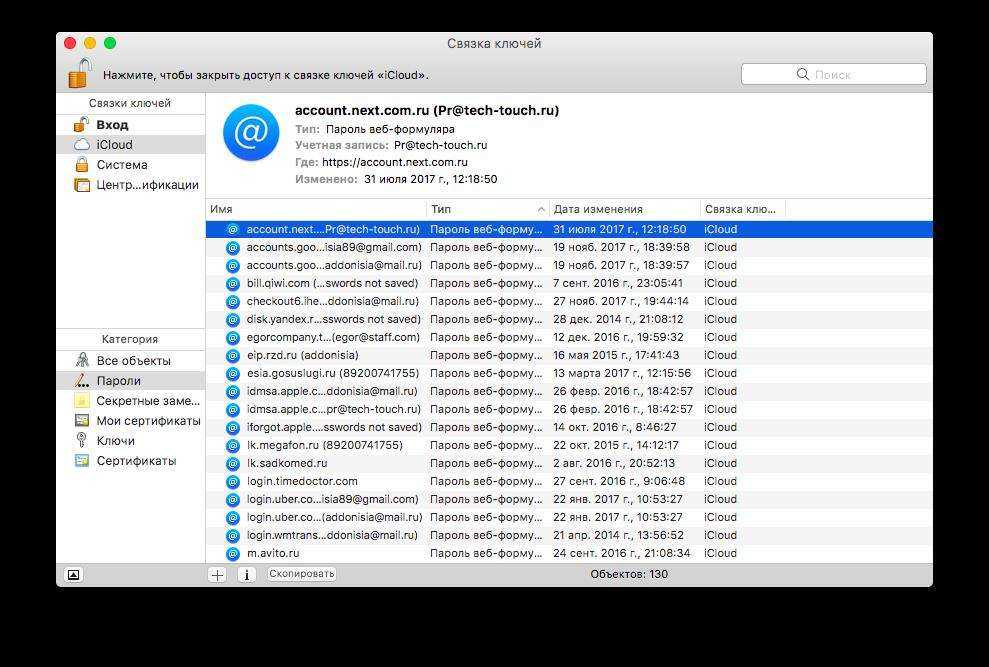Screen dimensions: 989x667
Task: Select accounts.goo...addonisia@mail.ru entry
Action: (569, 265)
